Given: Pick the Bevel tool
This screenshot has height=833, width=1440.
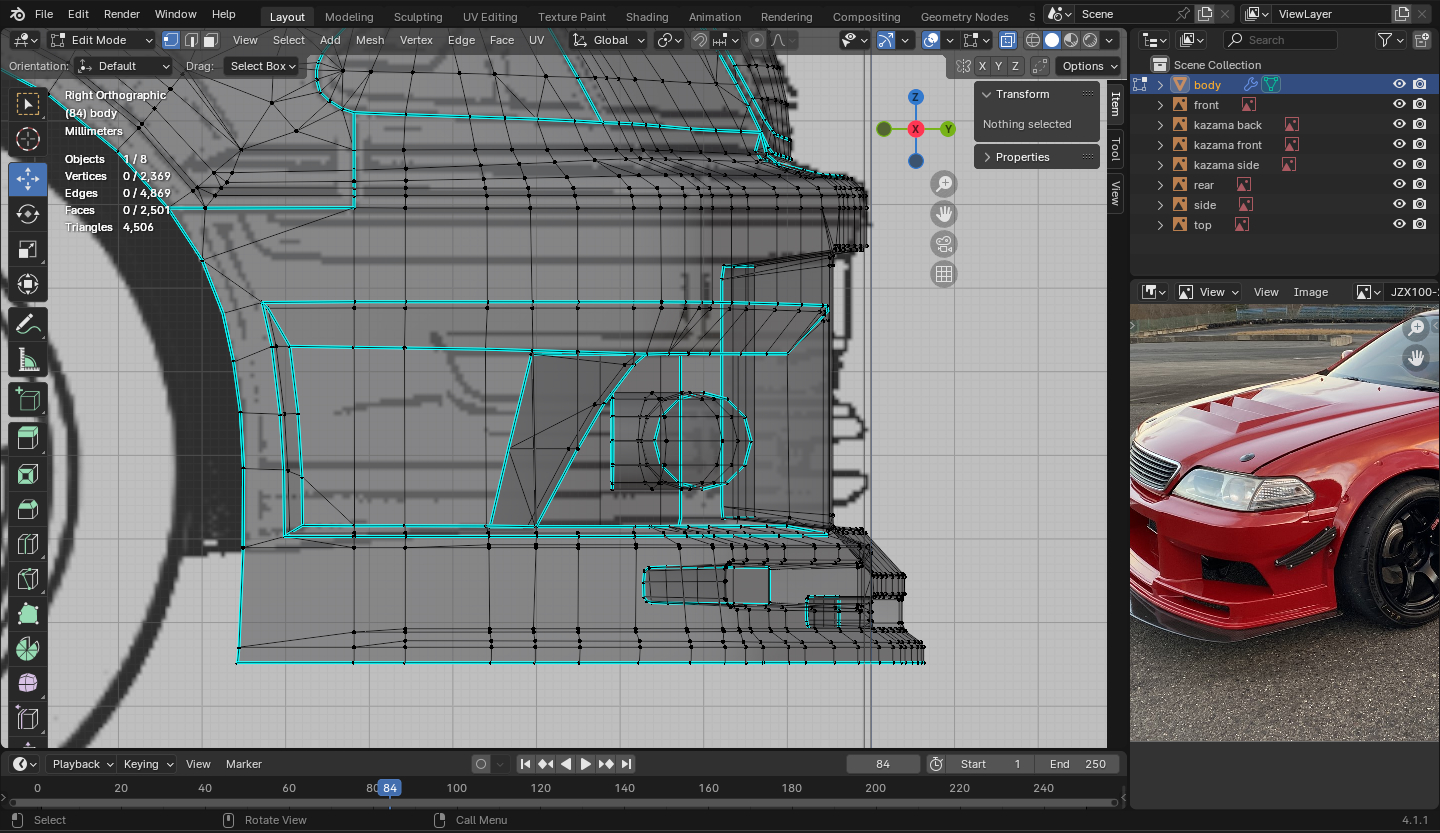Looking at the screenshot, I should pos(28,509).
